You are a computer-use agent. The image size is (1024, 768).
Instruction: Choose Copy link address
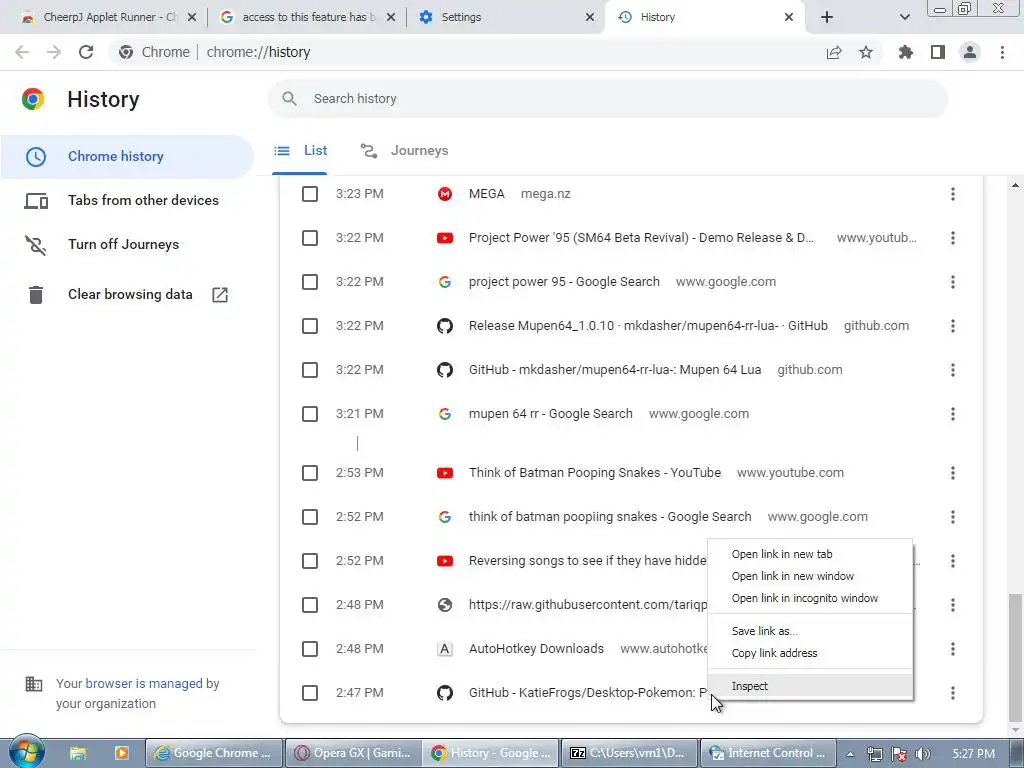click(810, 653)
